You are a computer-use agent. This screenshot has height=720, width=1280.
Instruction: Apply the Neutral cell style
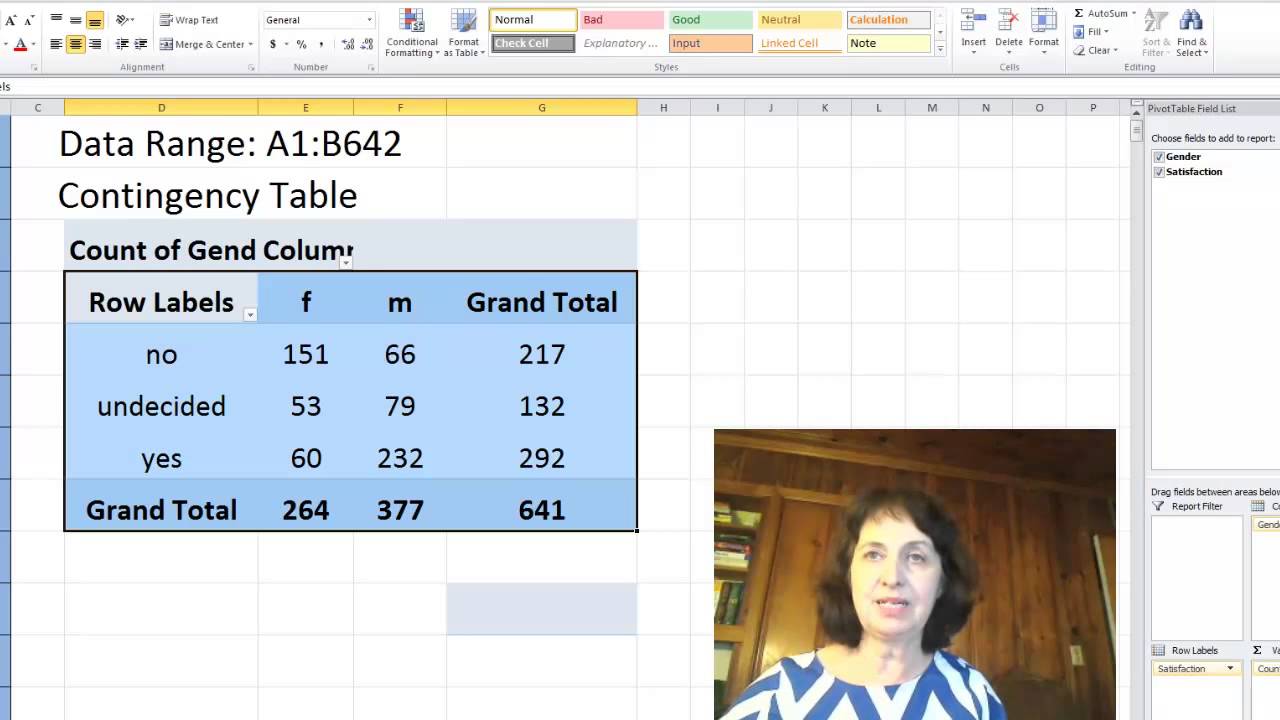click(x=799, y=20)
